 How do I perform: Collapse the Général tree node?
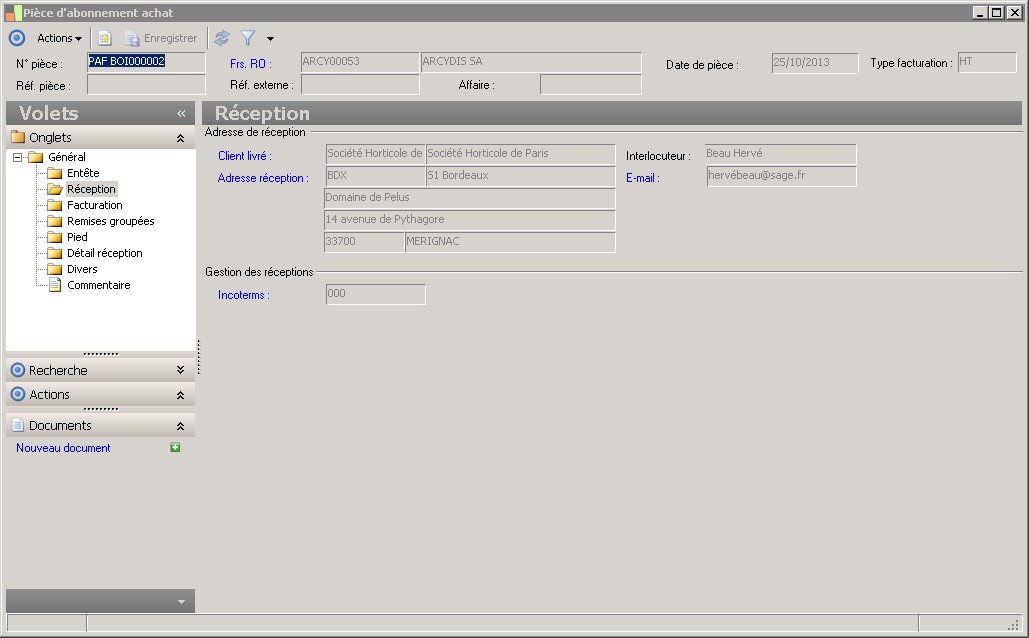click(18, 157)
